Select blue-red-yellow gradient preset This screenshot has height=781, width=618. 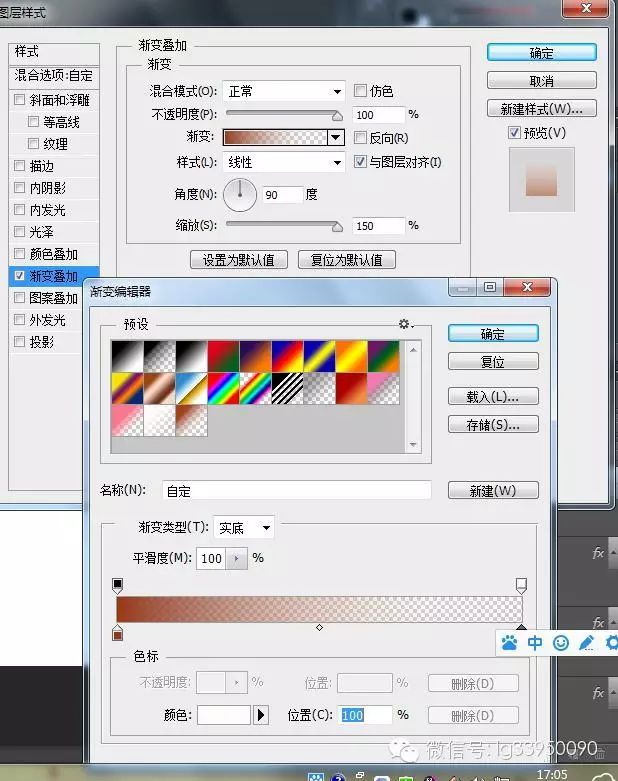(x=287, y=356)
